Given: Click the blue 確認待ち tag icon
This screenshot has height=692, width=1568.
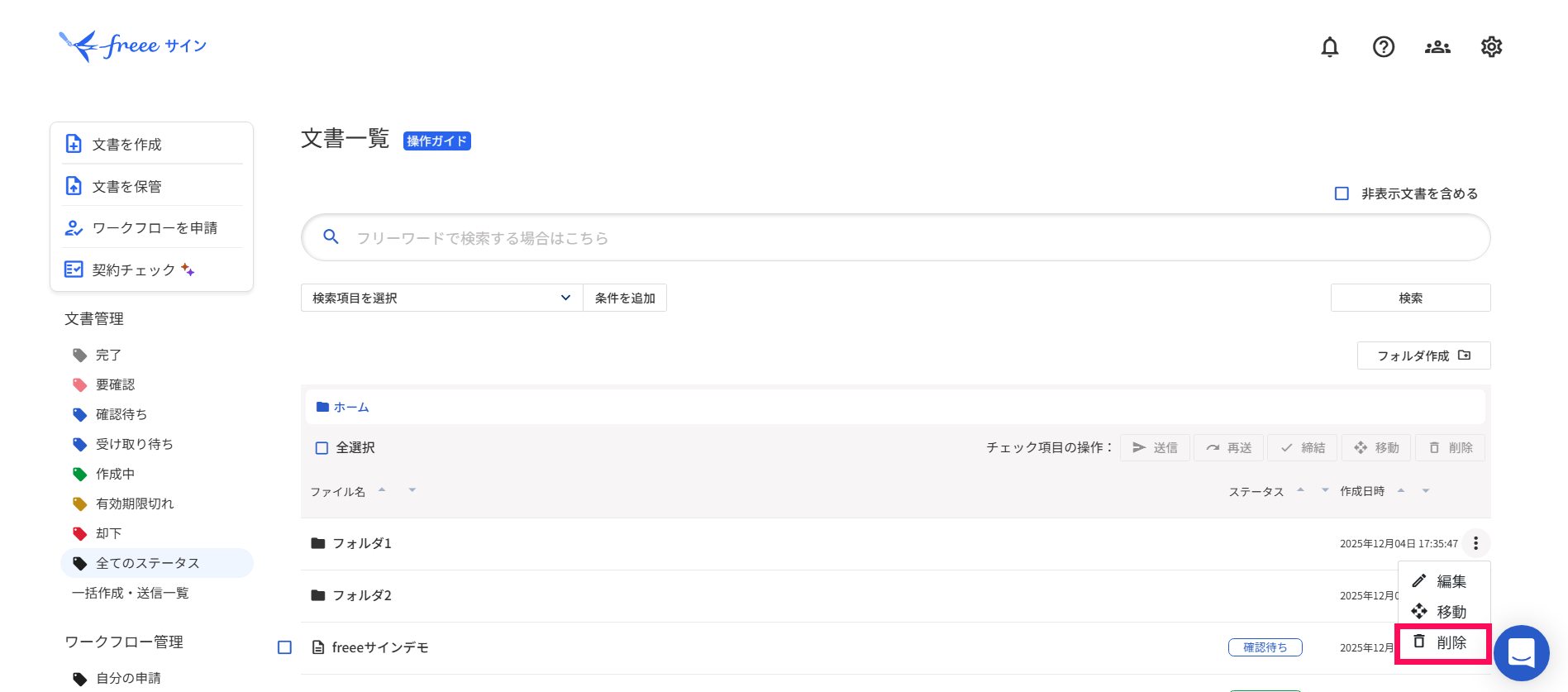Looking at the screenshot, I should point(80,415).
